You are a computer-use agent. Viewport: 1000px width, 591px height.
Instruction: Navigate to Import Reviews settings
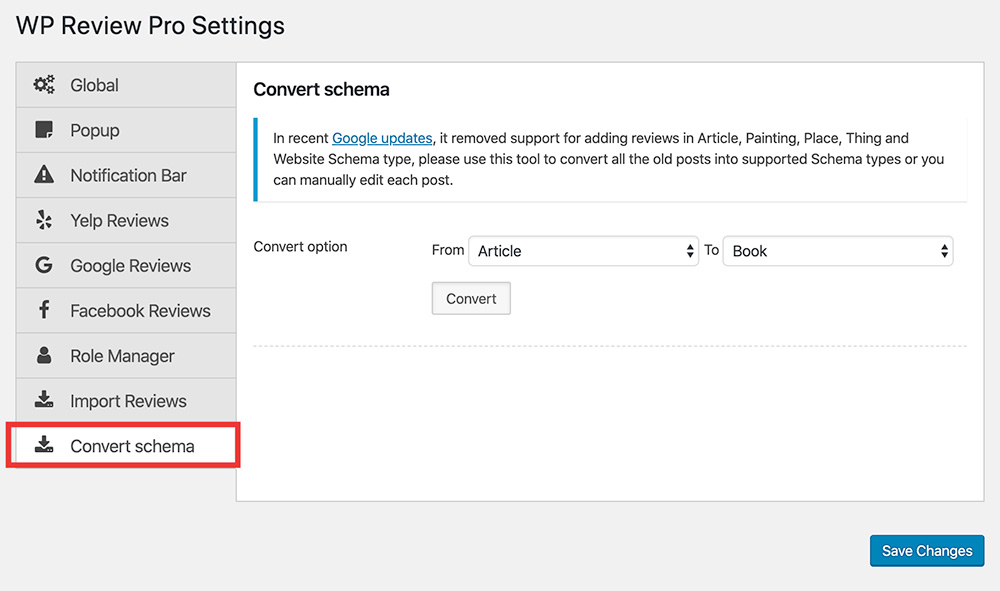[128, 400]
